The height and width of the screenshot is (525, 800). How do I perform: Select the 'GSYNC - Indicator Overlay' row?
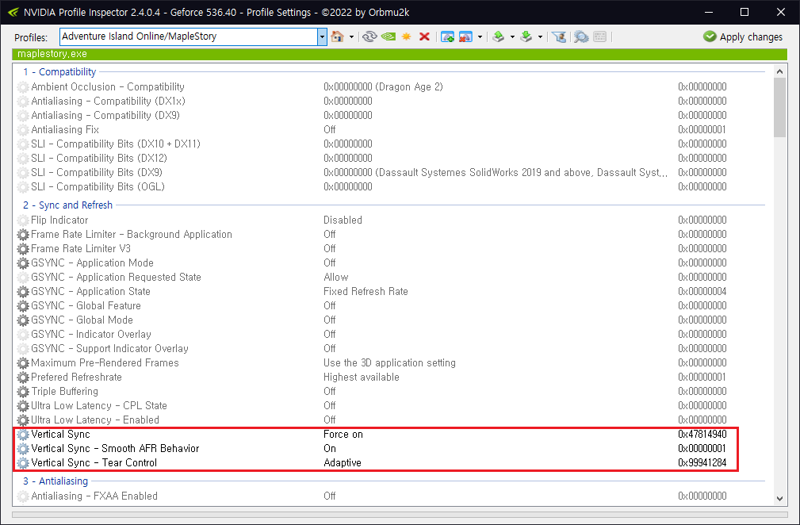[x=390, y=334]
